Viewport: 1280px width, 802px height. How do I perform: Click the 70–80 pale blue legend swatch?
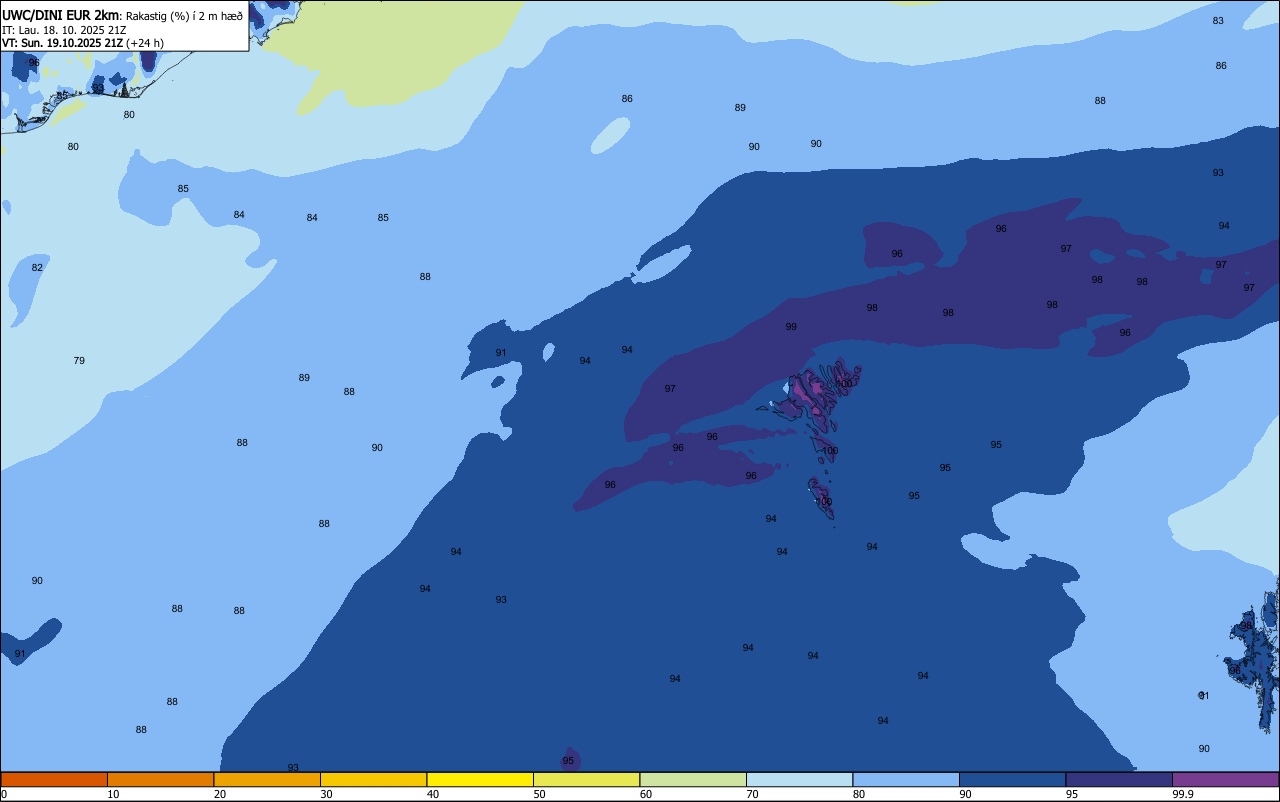pyautogui.click(x=799, y=779)
